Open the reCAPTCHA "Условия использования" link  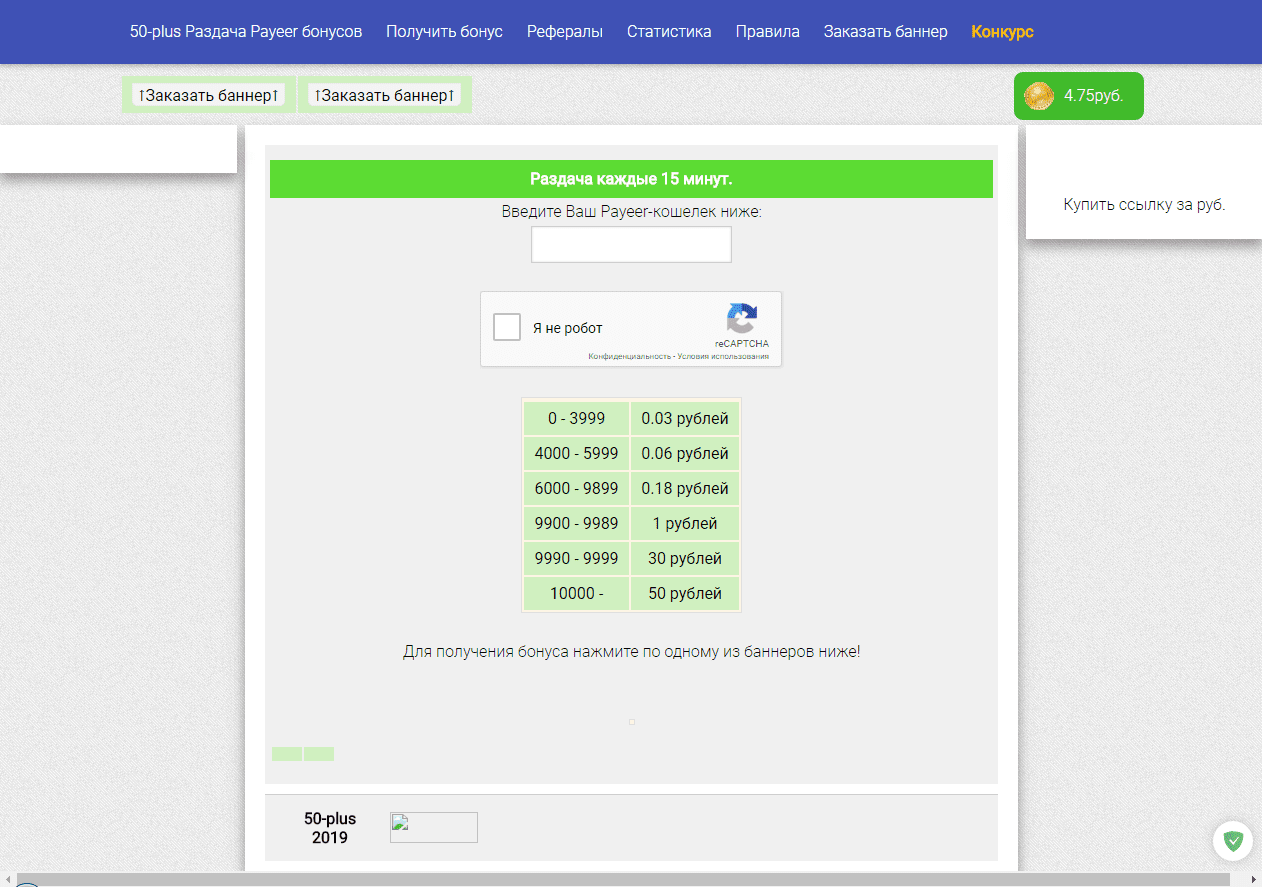tap(723, 357)
